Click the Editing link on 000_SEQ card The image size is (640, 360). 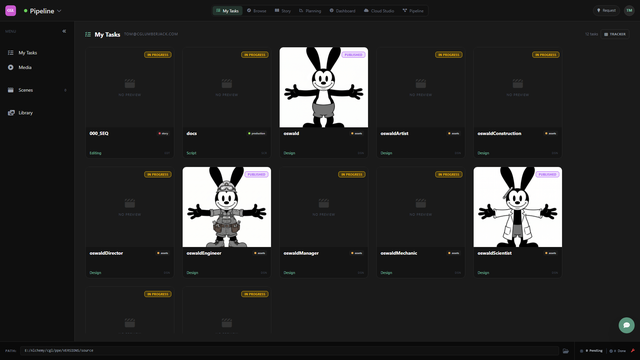click(x=96, y=153)
